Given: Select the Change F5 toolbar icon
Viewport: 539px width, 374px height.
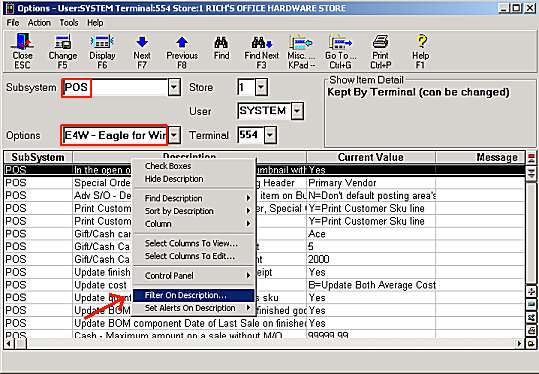Looking at the screenshot, I should coord(63,51).
